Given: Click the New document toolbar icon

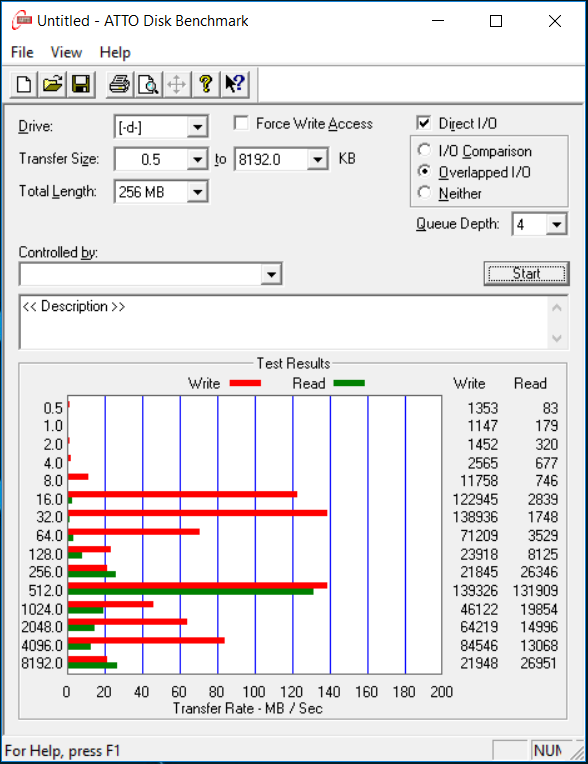Looking at the screenshot, I should (x=24, y=84).
